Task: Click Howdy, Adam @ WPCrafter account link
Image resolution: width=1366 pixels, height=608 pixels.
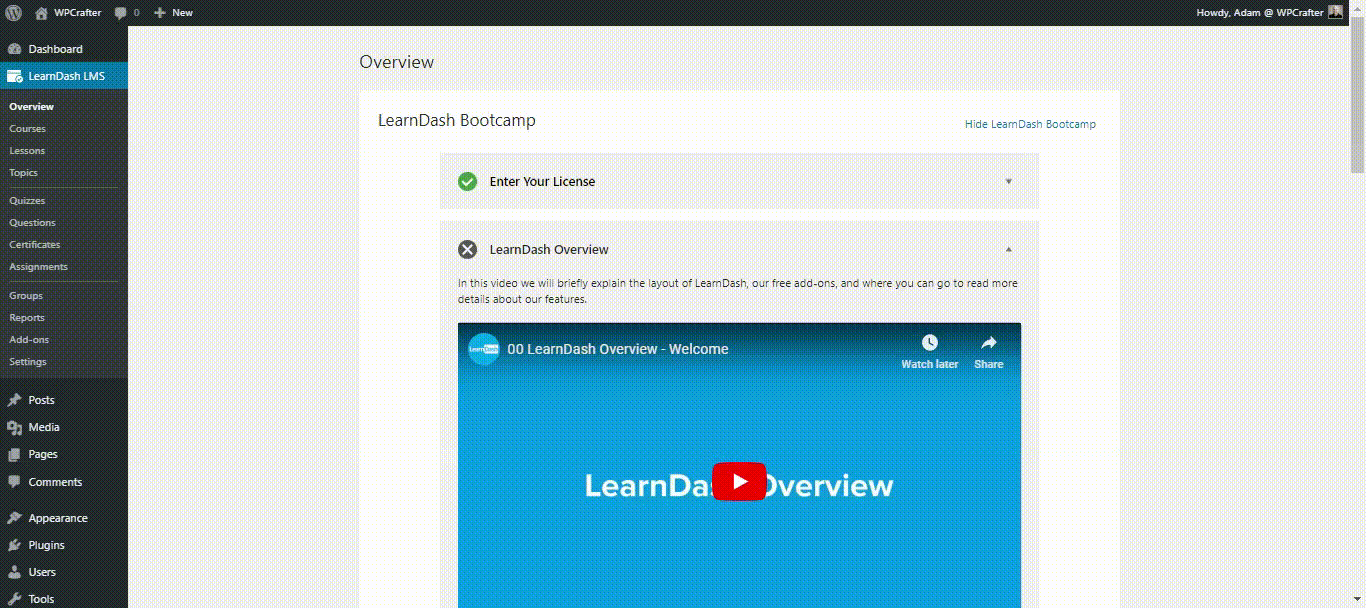Action: tap(1260, 13)
